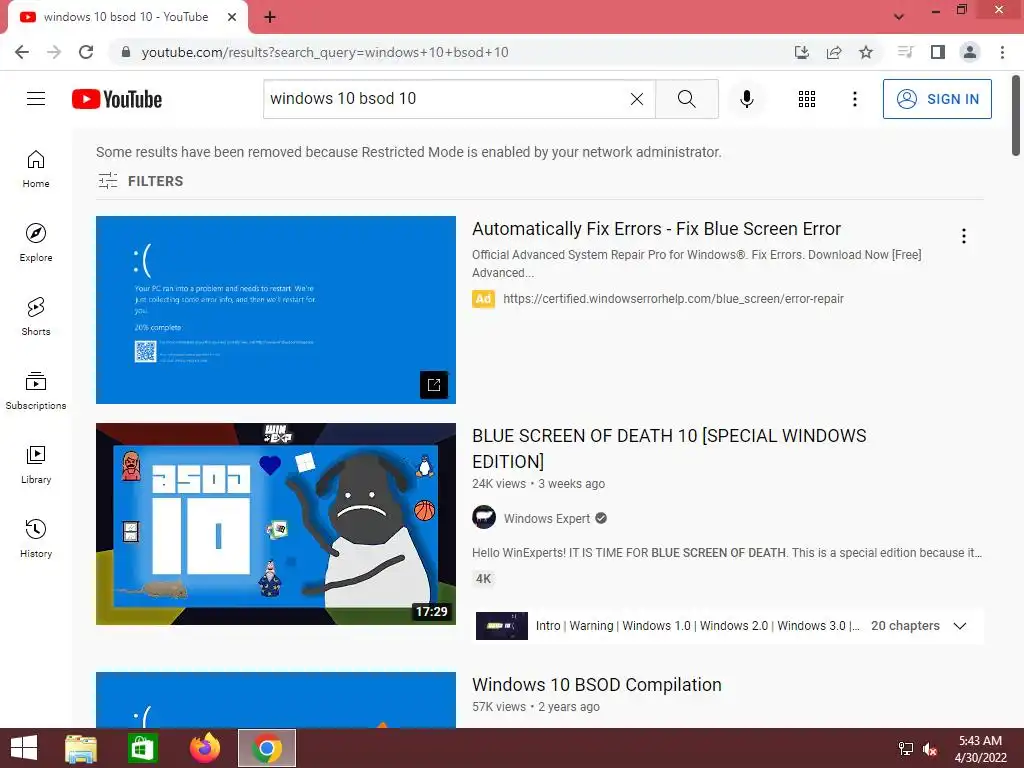Close the windows 10 bsod 10 tab

point(232,17)
